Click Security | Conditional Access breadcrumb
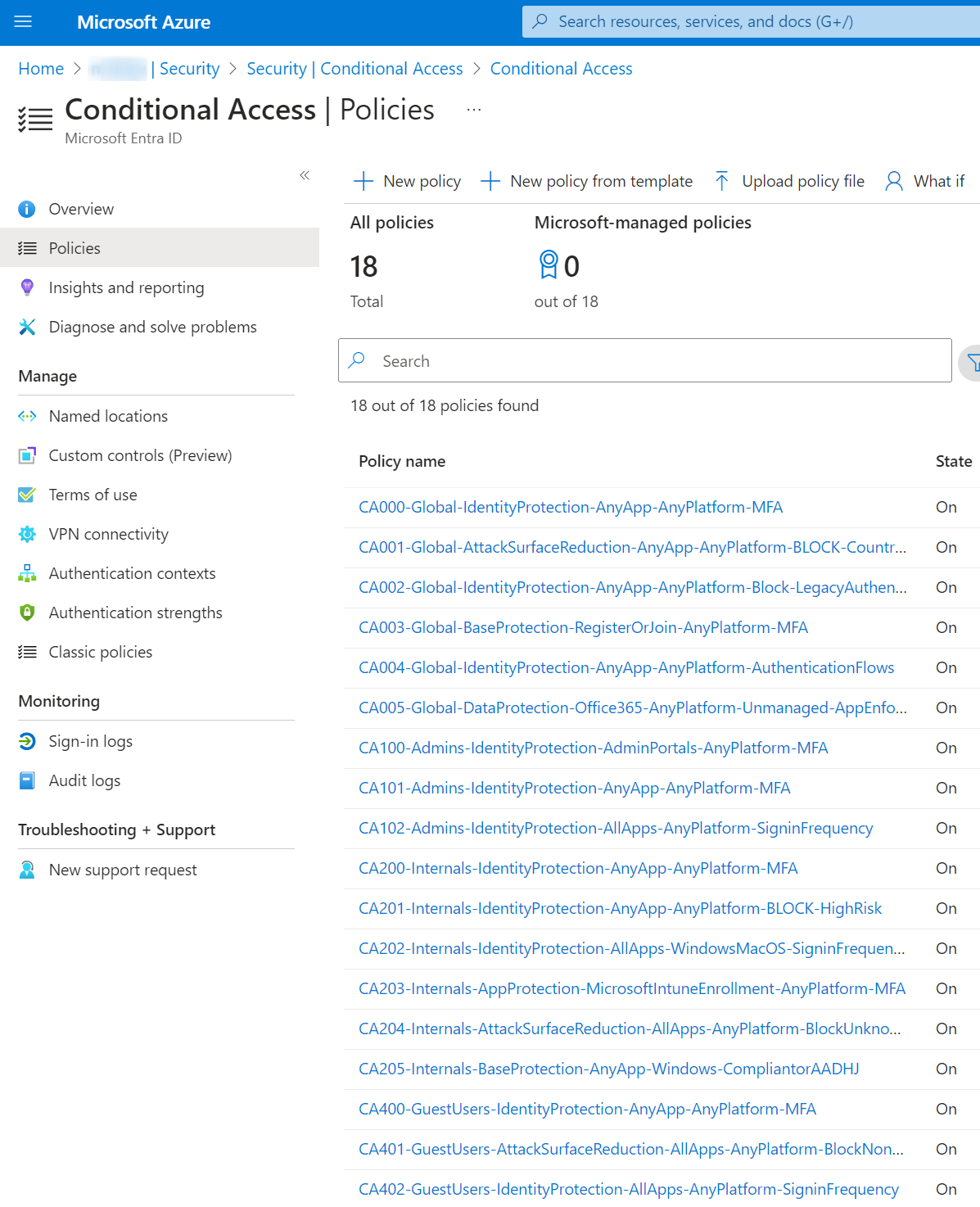Screen dimensions: 980x1207 coord(355,69)
